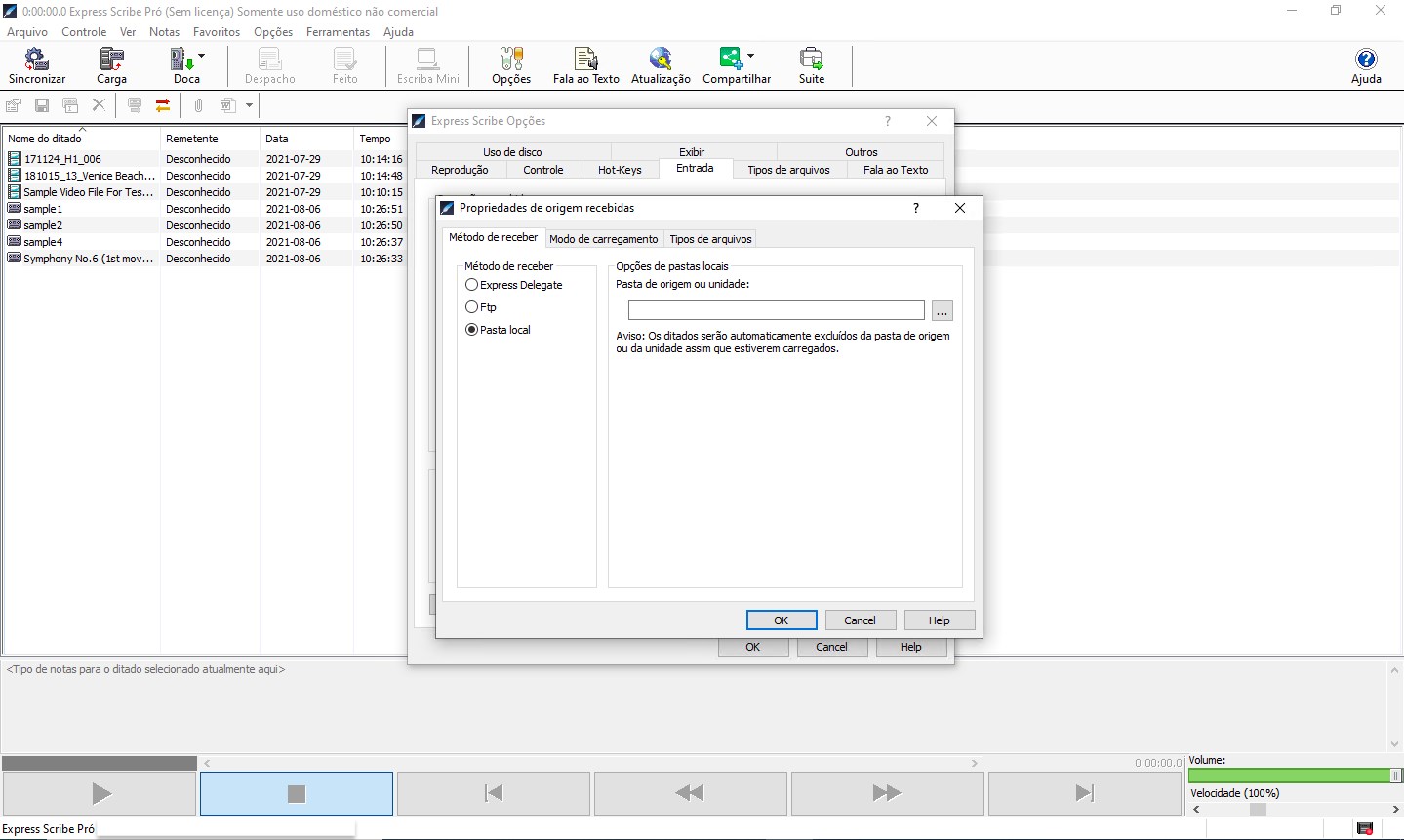Screen dimensions: 1404x840
Task: Open the Exibir tab
Action: (x=692, y=152)
